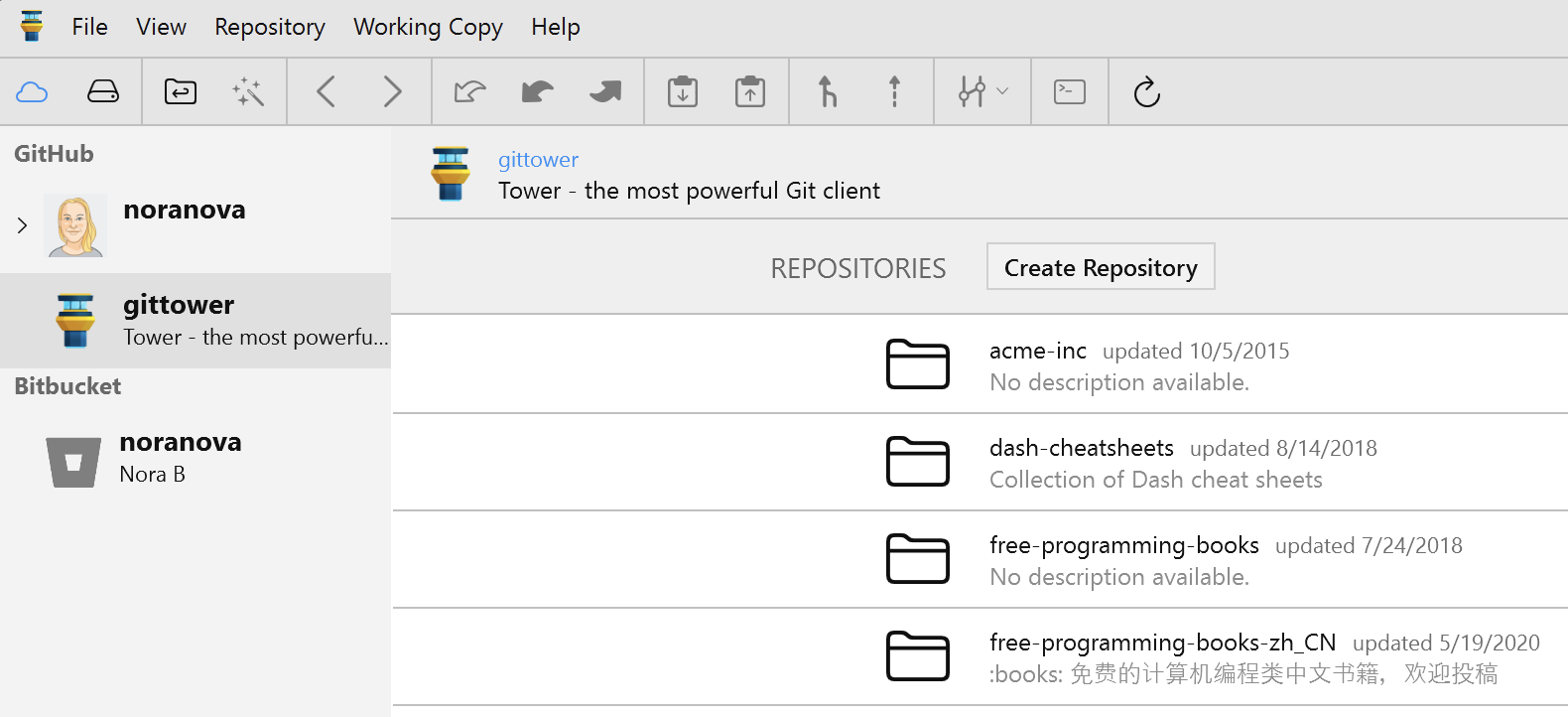The width and height of the screenshot is (1568, 717).
Task: Open the Working Copy menu
Action: [x=428, y=27]
